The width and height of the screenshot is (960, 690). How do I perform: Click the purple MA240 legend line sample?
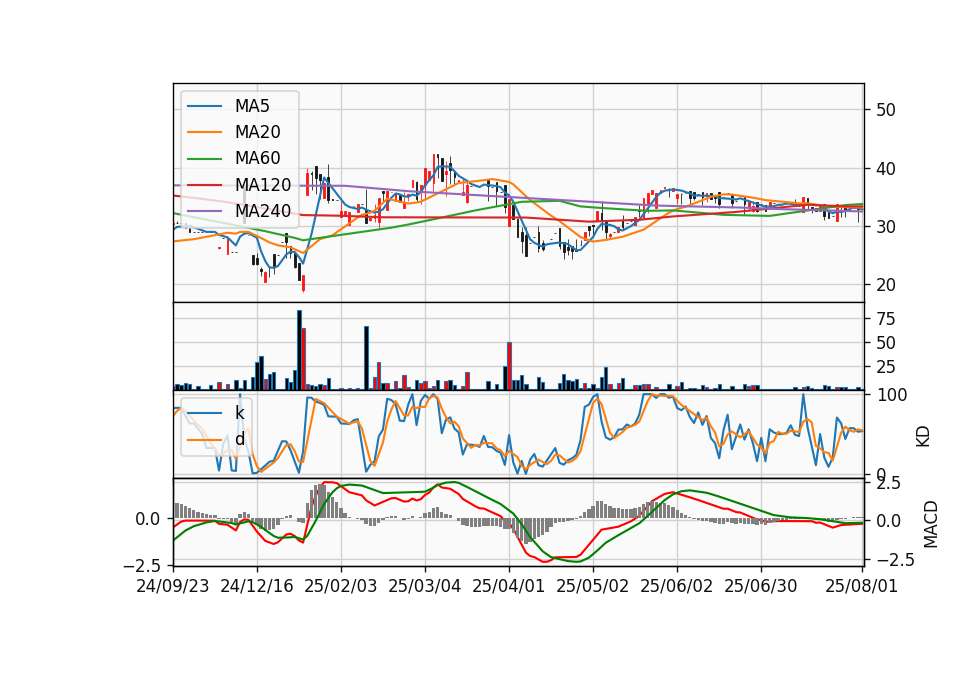coord(204,212)
